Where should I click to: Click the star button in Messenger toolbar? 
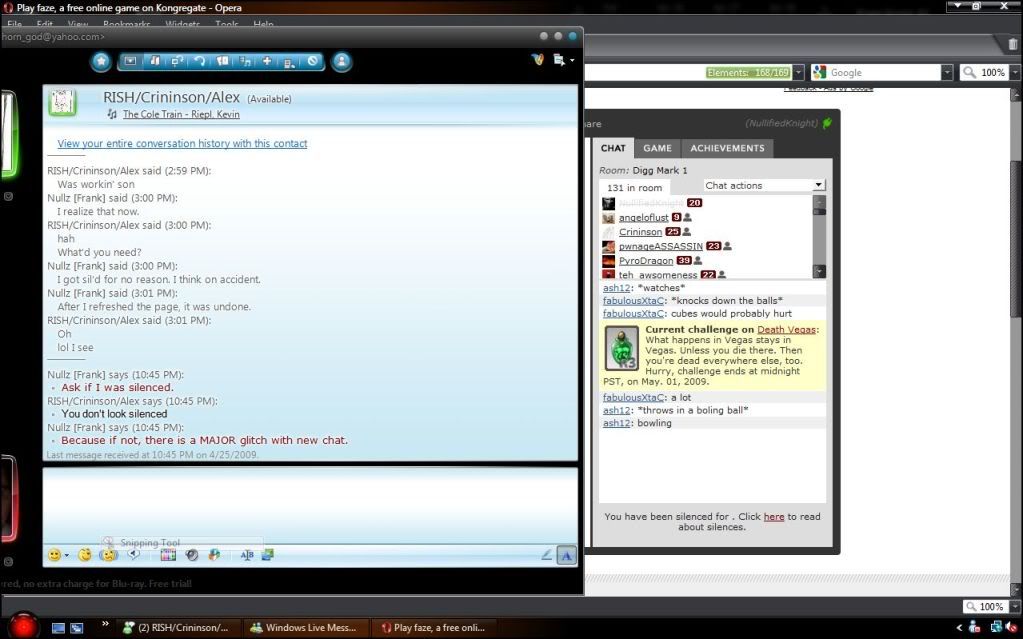(101, 61)
